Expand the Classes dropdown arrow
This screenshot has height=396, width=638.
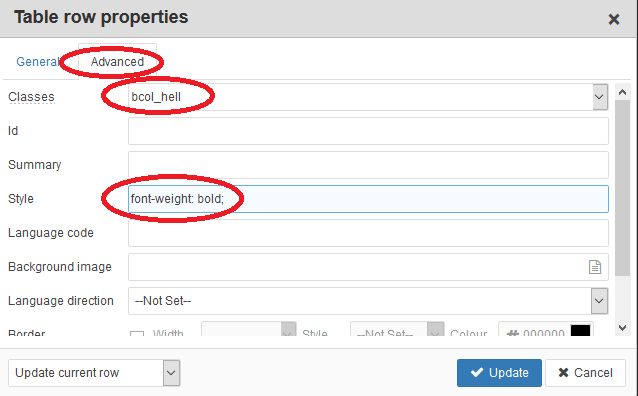(600, 97)
